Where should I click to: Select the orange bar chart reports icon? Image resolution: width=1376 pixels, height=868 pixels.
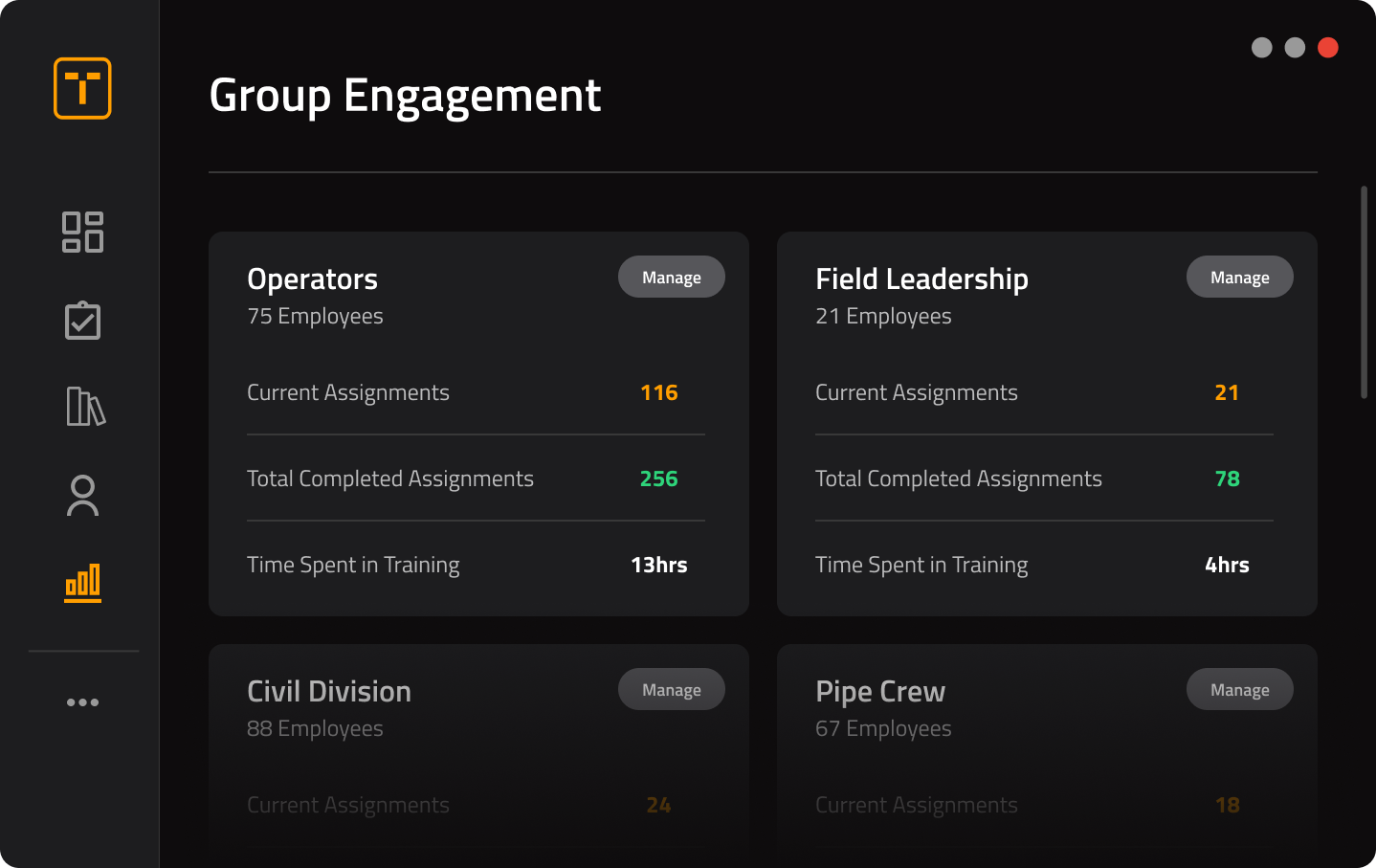pos(82,583)
